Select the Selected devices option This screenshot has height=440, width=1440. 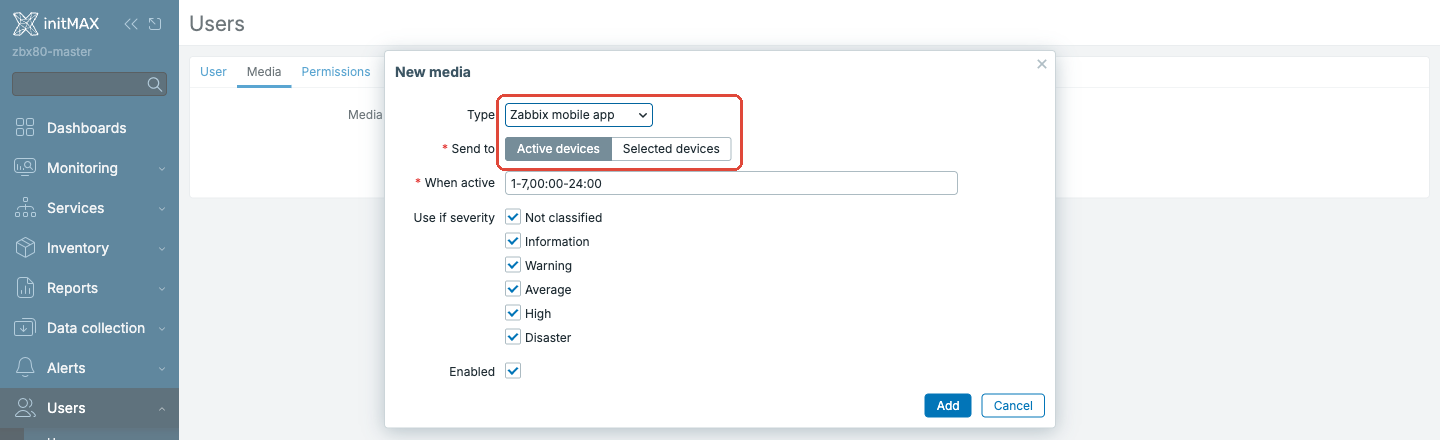[x=671, y=149]
